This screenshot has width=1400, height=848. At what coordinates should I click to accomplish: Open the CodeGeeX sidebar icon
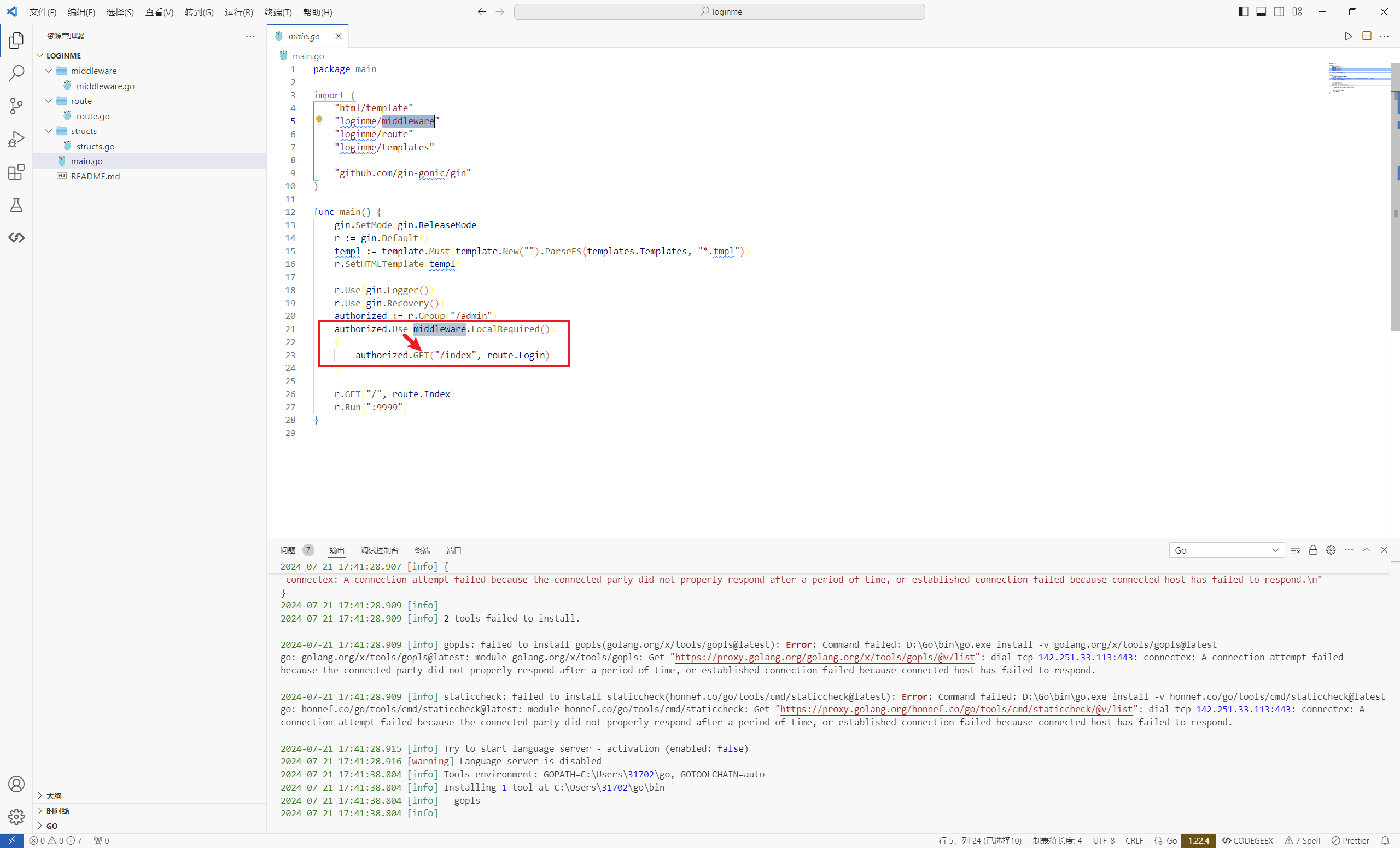point(16,237)
